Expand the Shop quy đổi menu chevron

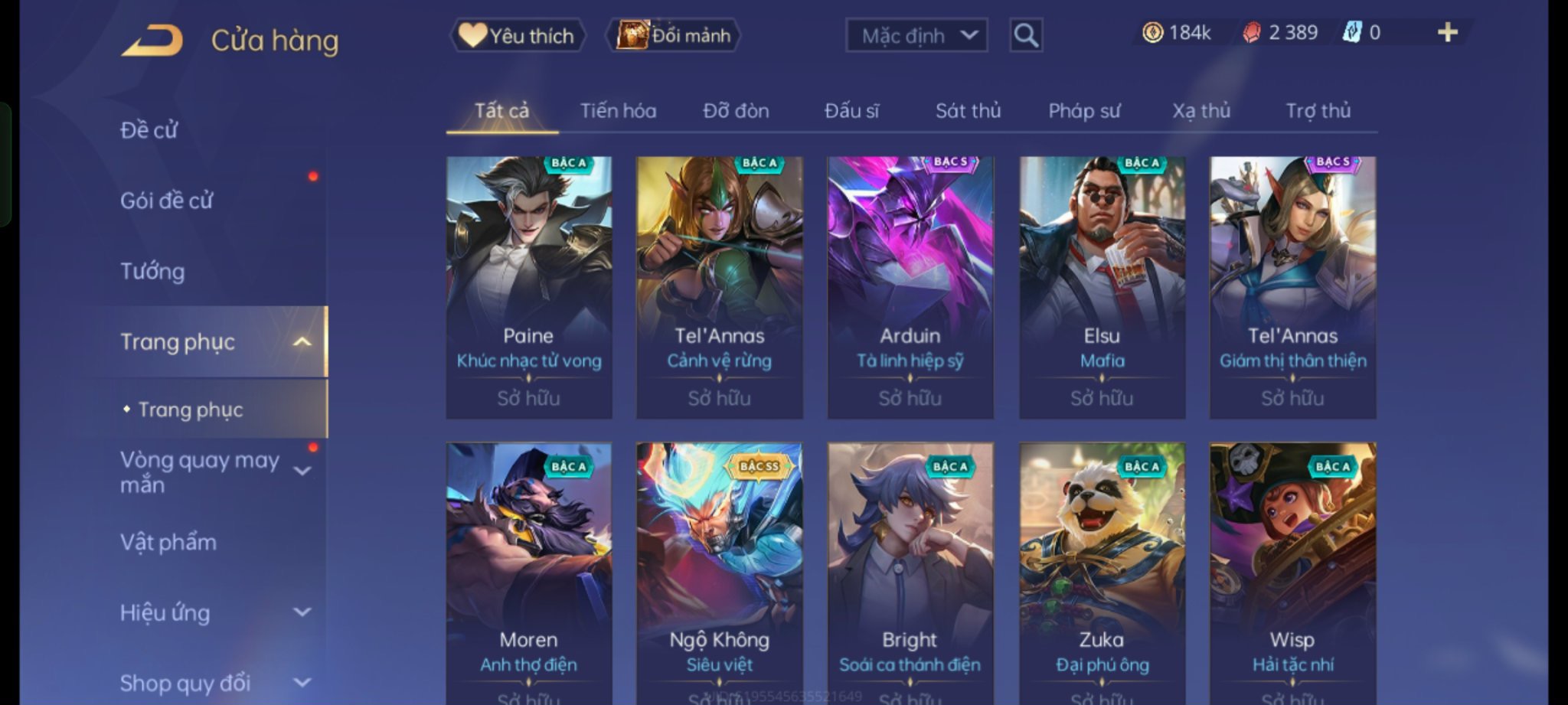[302, 681]
